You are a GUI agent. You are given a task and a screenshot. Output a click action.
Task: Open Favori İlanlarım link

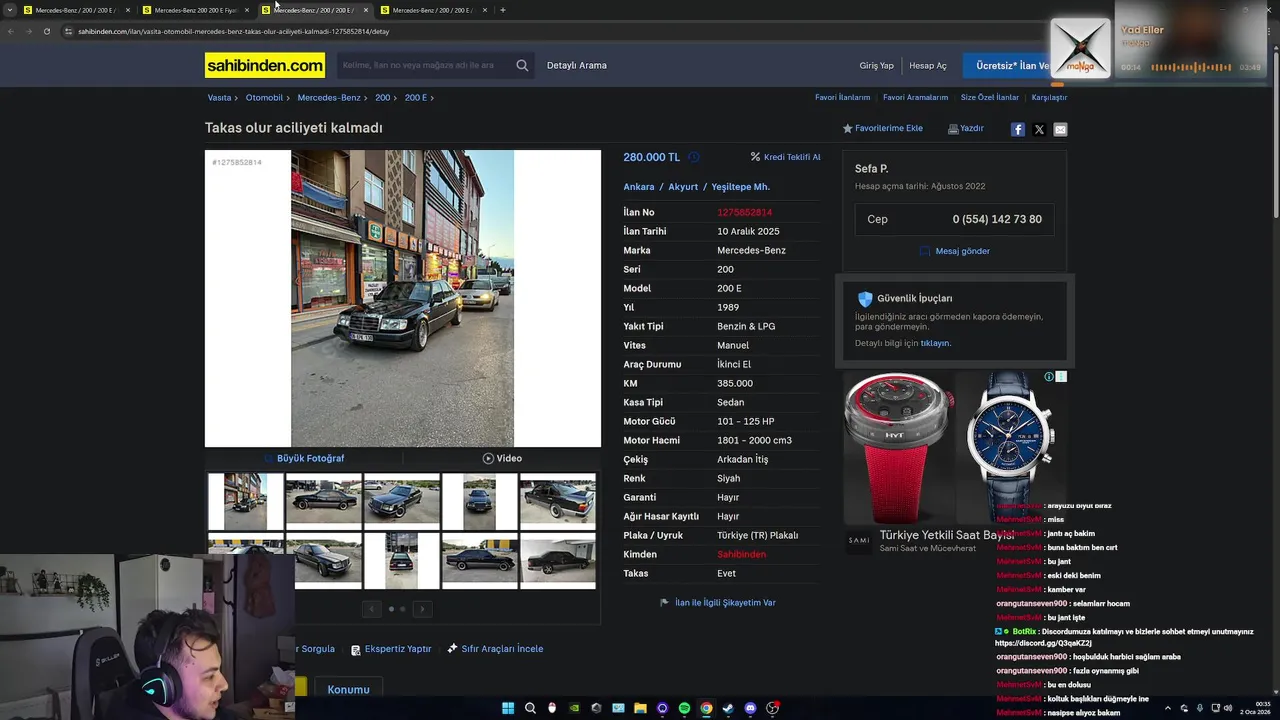(x=842, y=97)
